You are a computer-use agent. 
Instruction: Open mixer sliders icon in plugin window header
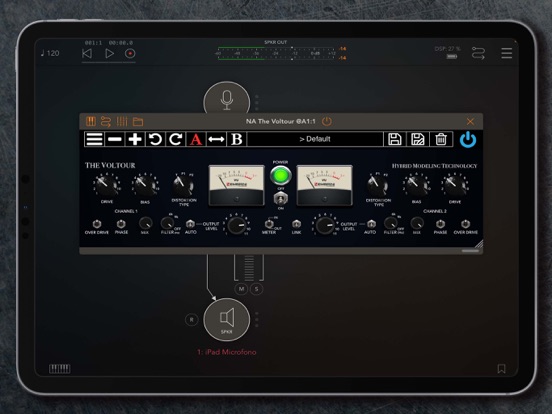point(122,121)
